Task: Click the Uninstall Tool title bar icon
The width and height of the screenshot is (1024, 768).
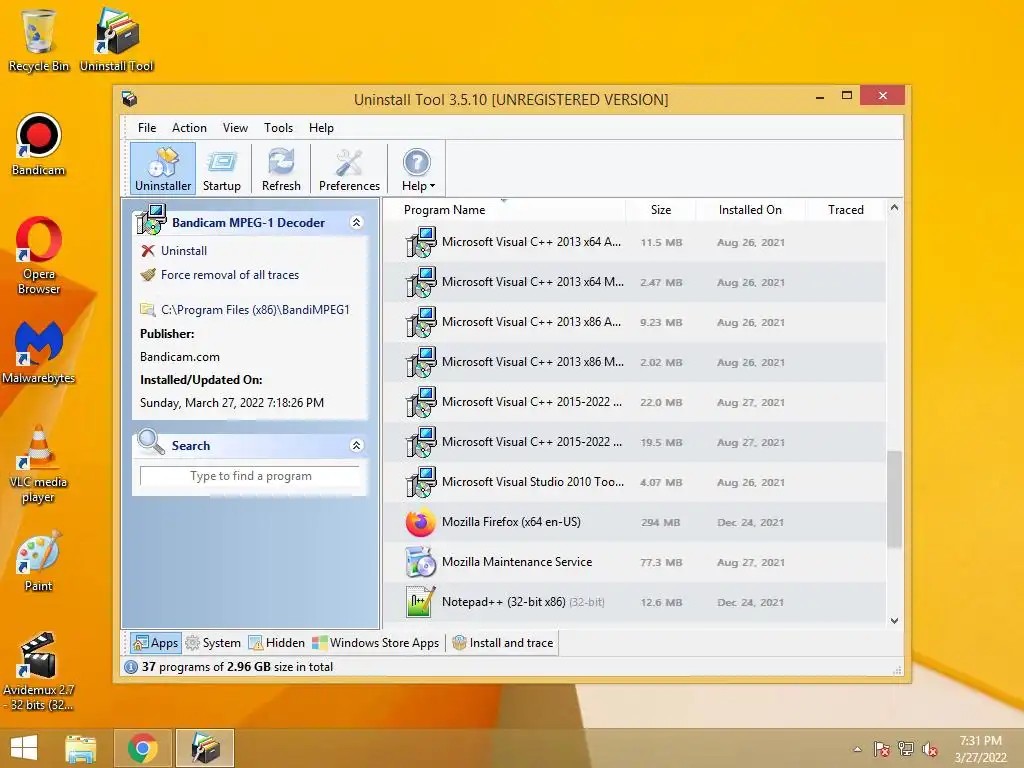Action: coord(129,99)
